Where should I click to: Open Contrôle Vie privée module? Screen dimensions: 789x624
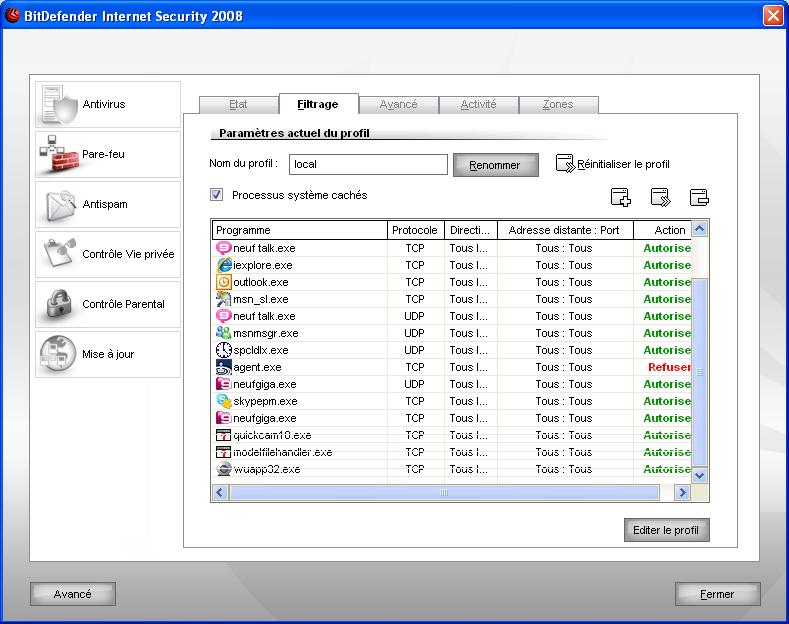coord(108,254)
